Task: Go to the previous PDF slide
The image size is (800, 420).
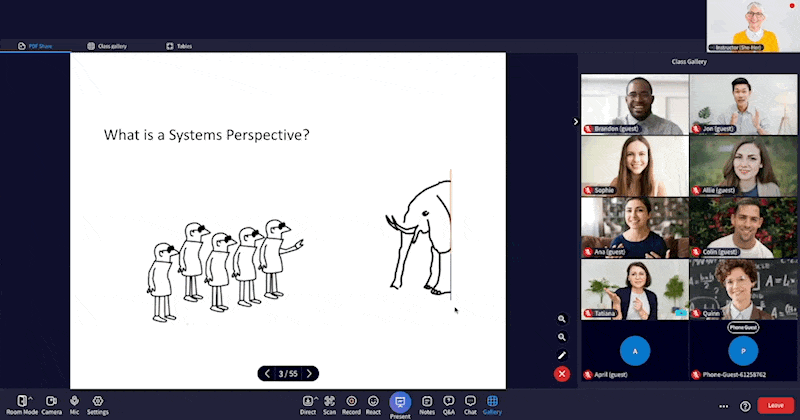Action: click(267, 374)
